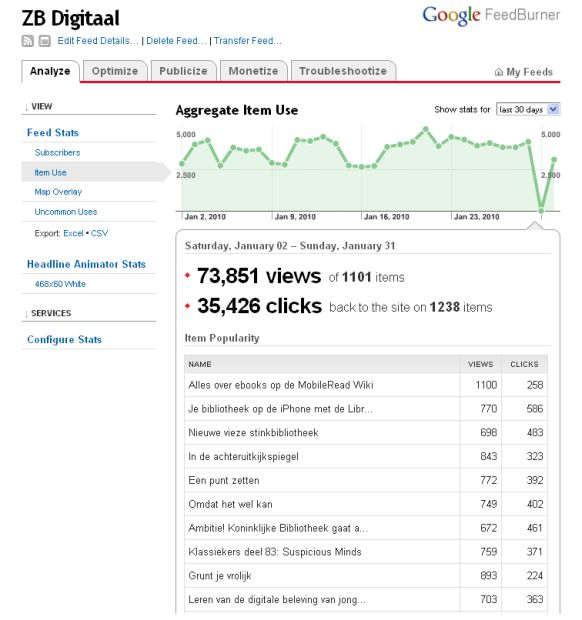The width and height of the screenshot is (582, 620).
Task: Click the RSS feed icon under ZB Digitaal
Action: pyautogui.click(x=27, y=41)
